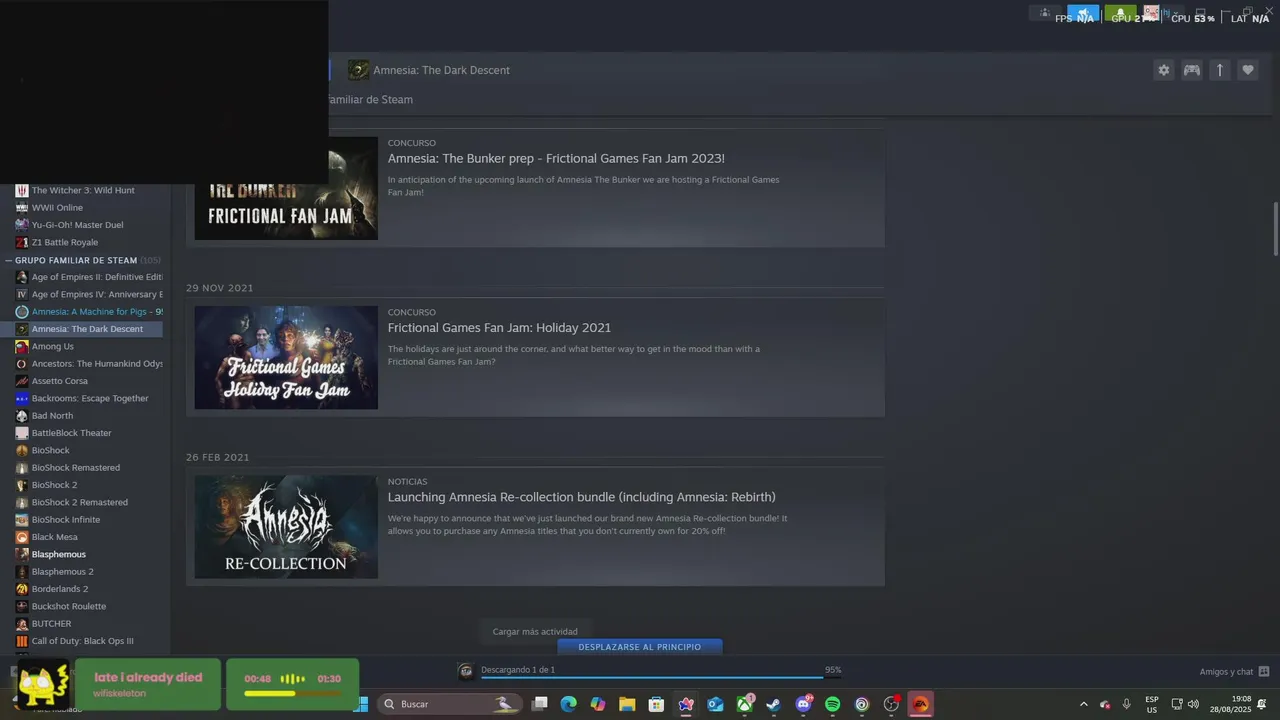This screenshot has width=1280, height=720.
Task: Open controller layout icon in game header
Action: pos(1191,70)
